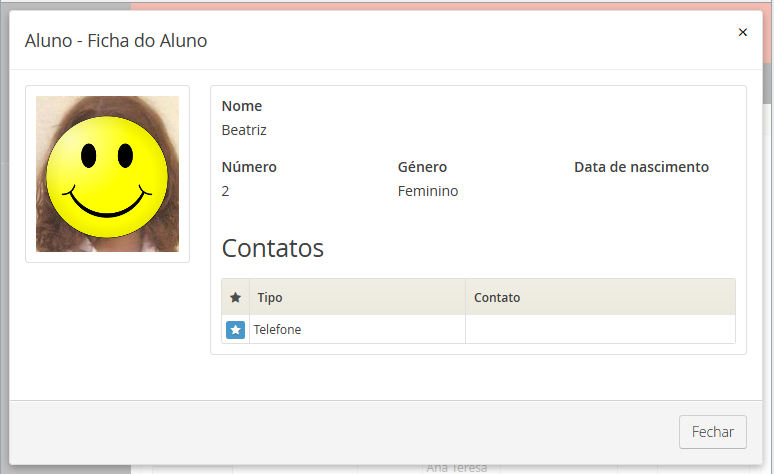Screen dimensions: 774x474
Task: Click the Contato column header
Action: tap(497, 298)
